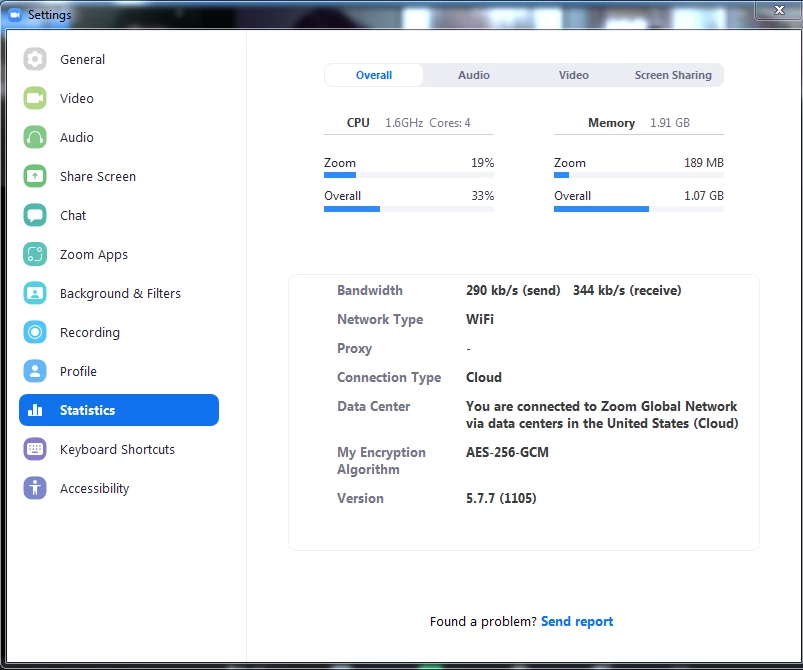Click the '189 MB' Zoom memory value

pos(704,163)
